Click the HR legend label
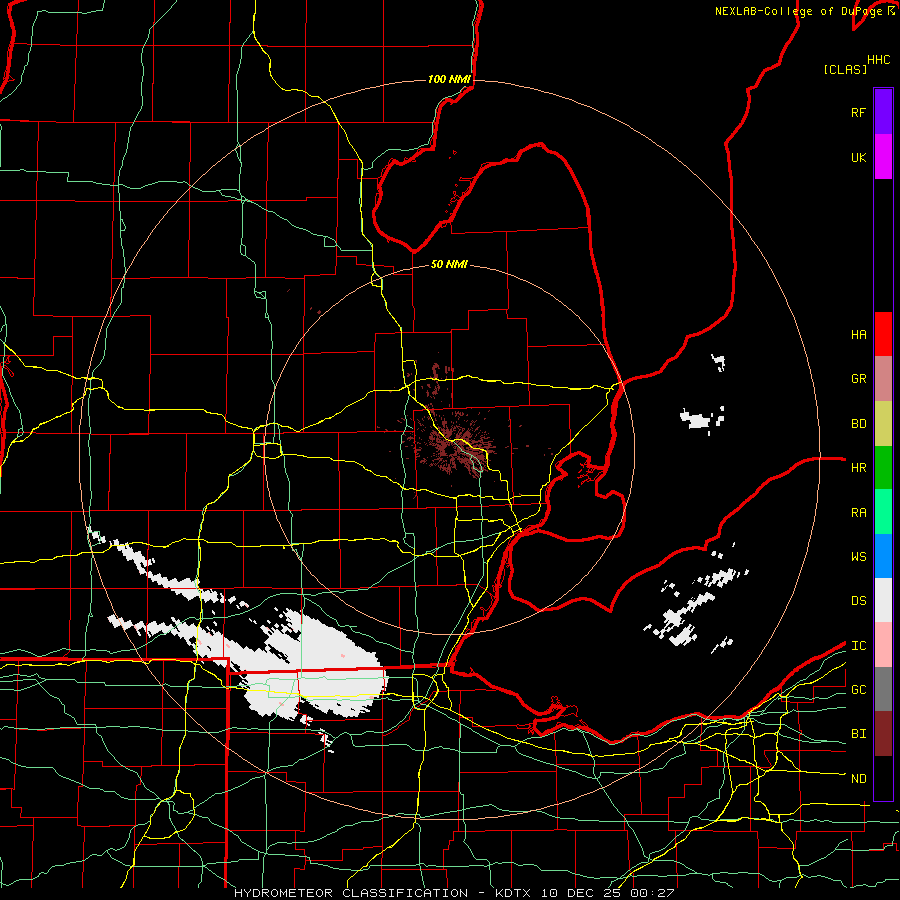 [858, 468]
